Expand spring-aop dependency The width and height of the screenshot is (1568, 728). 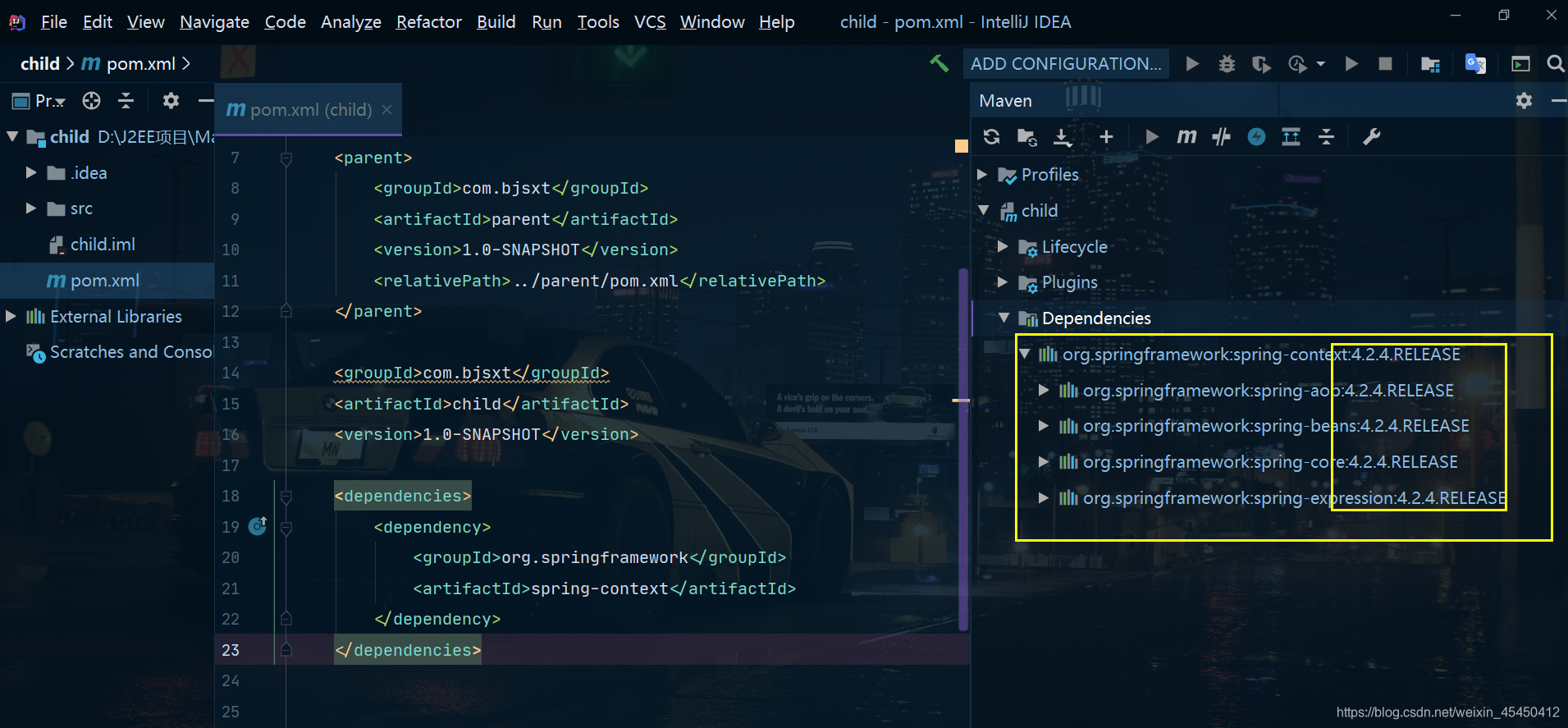(x=1044, y=390)
